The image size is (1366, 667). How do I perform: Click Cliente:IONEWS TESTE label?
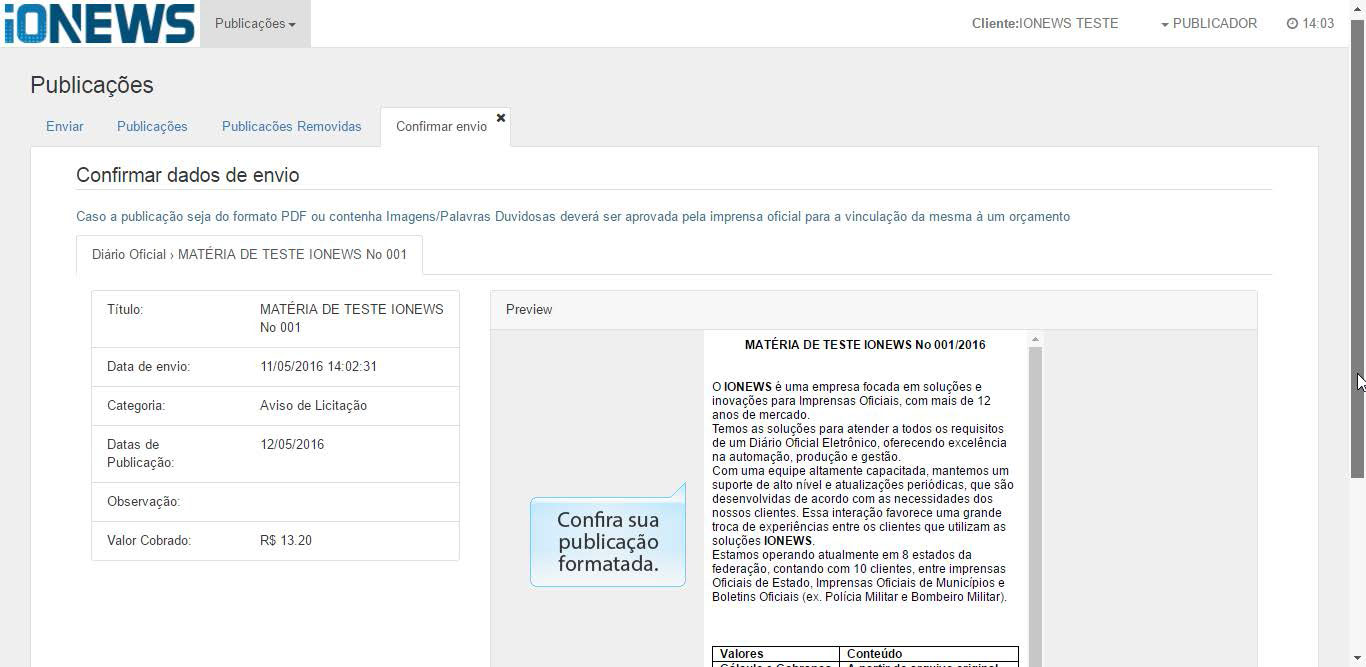tap(1045, 23)
